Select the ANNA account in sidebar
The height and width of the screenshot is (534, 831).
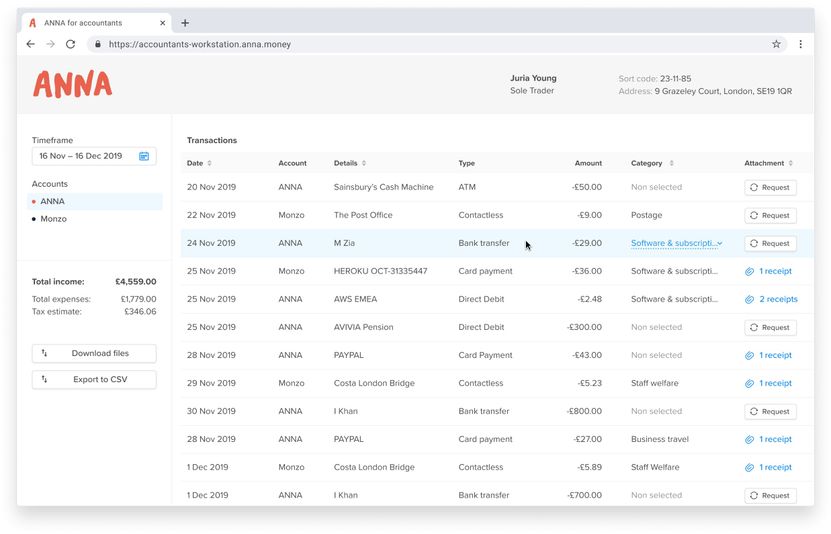pyautogui.click(x=52, y=202)
